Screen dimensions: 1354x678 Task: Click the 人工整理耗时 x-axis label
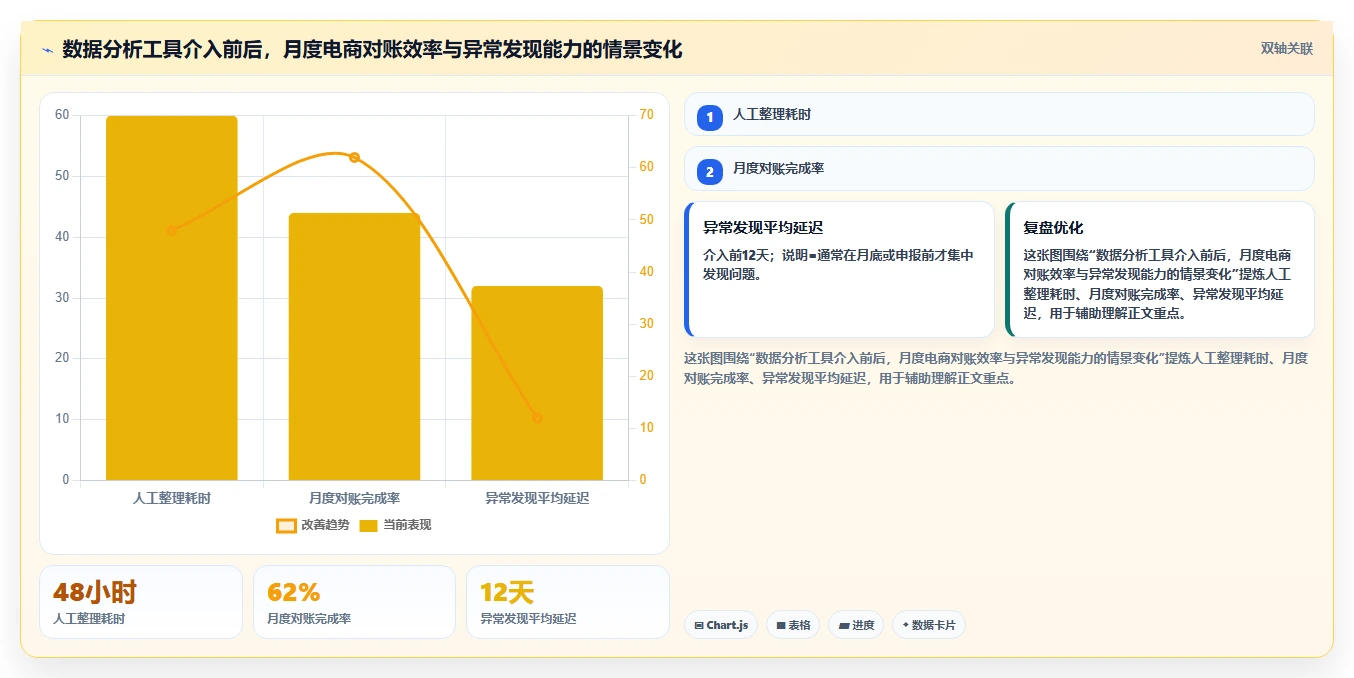pos(172,497)
